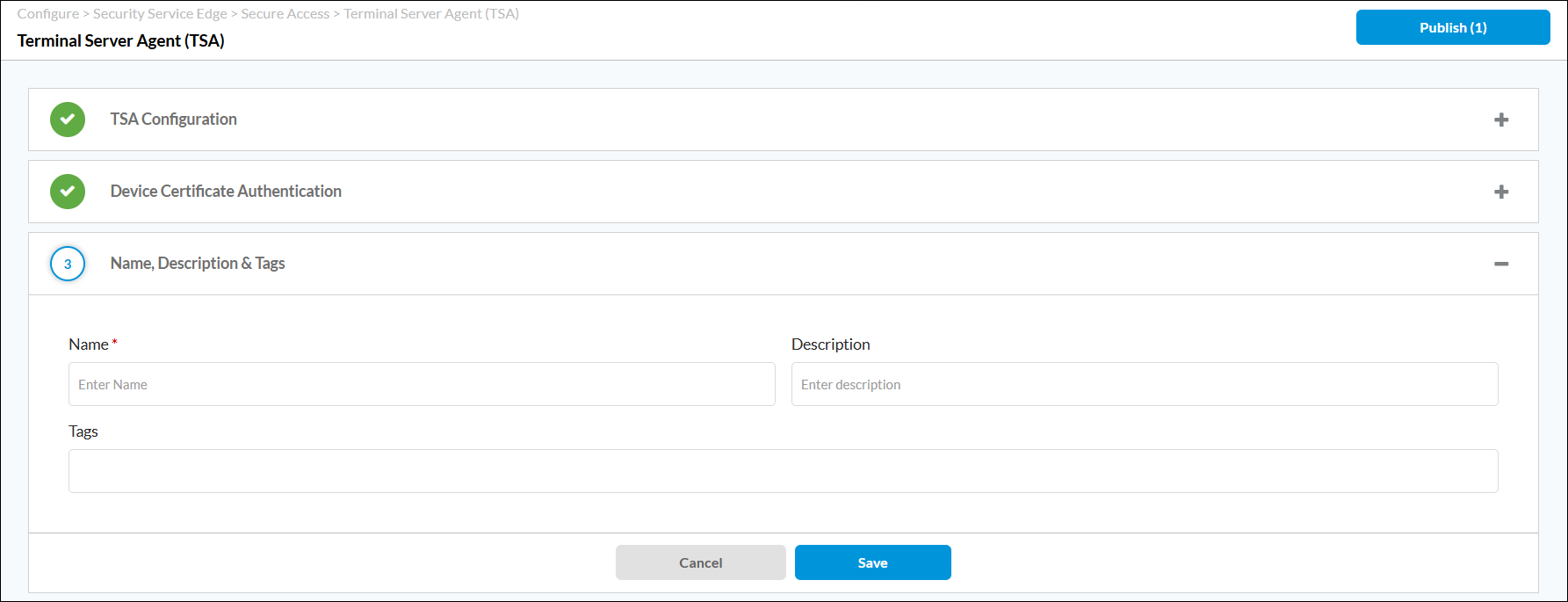Expand Device Certificate Authentication with plus icon
The height and width of the screenshot is (602, 1568).
point(1501,192)
